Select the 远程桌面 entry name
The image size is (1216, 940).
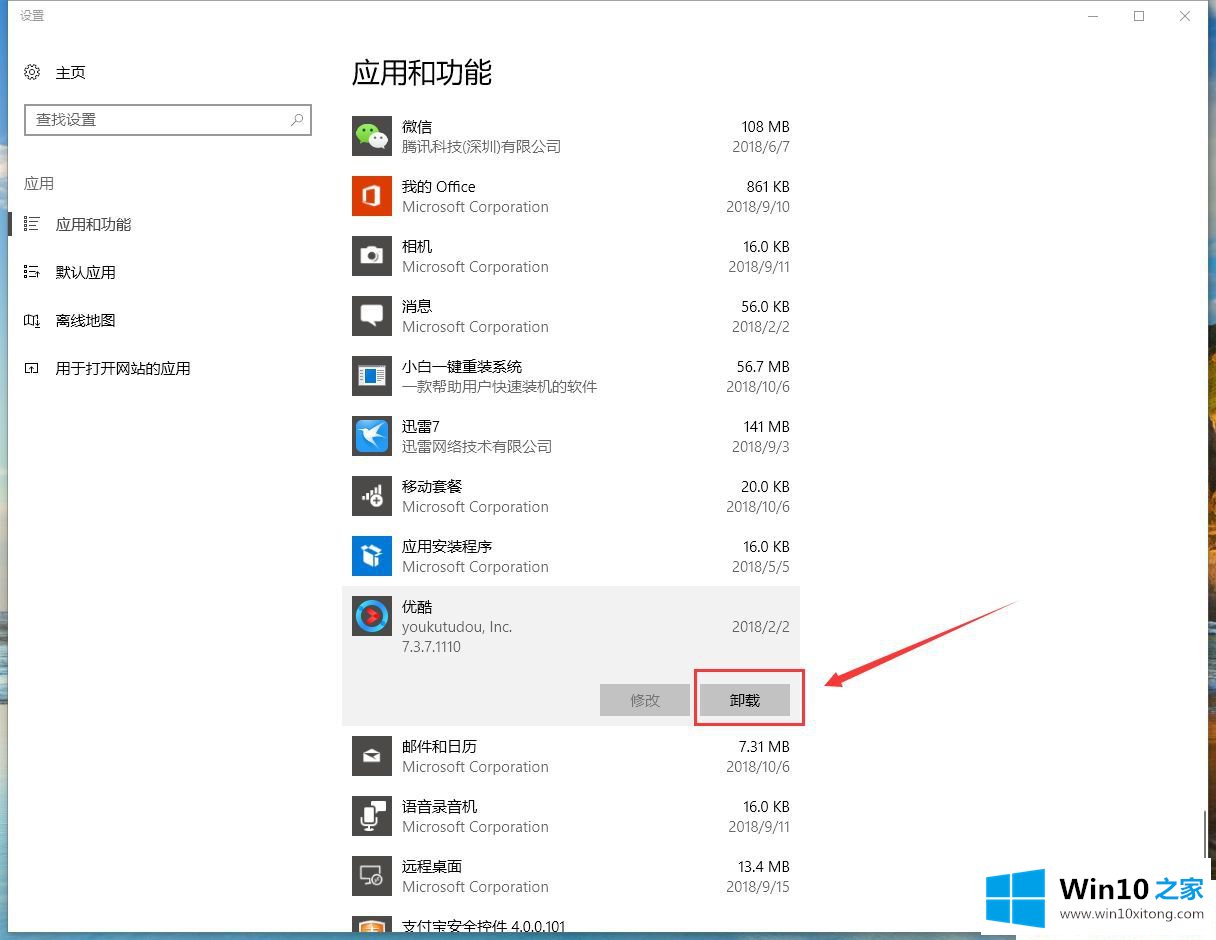pos(432,866)
